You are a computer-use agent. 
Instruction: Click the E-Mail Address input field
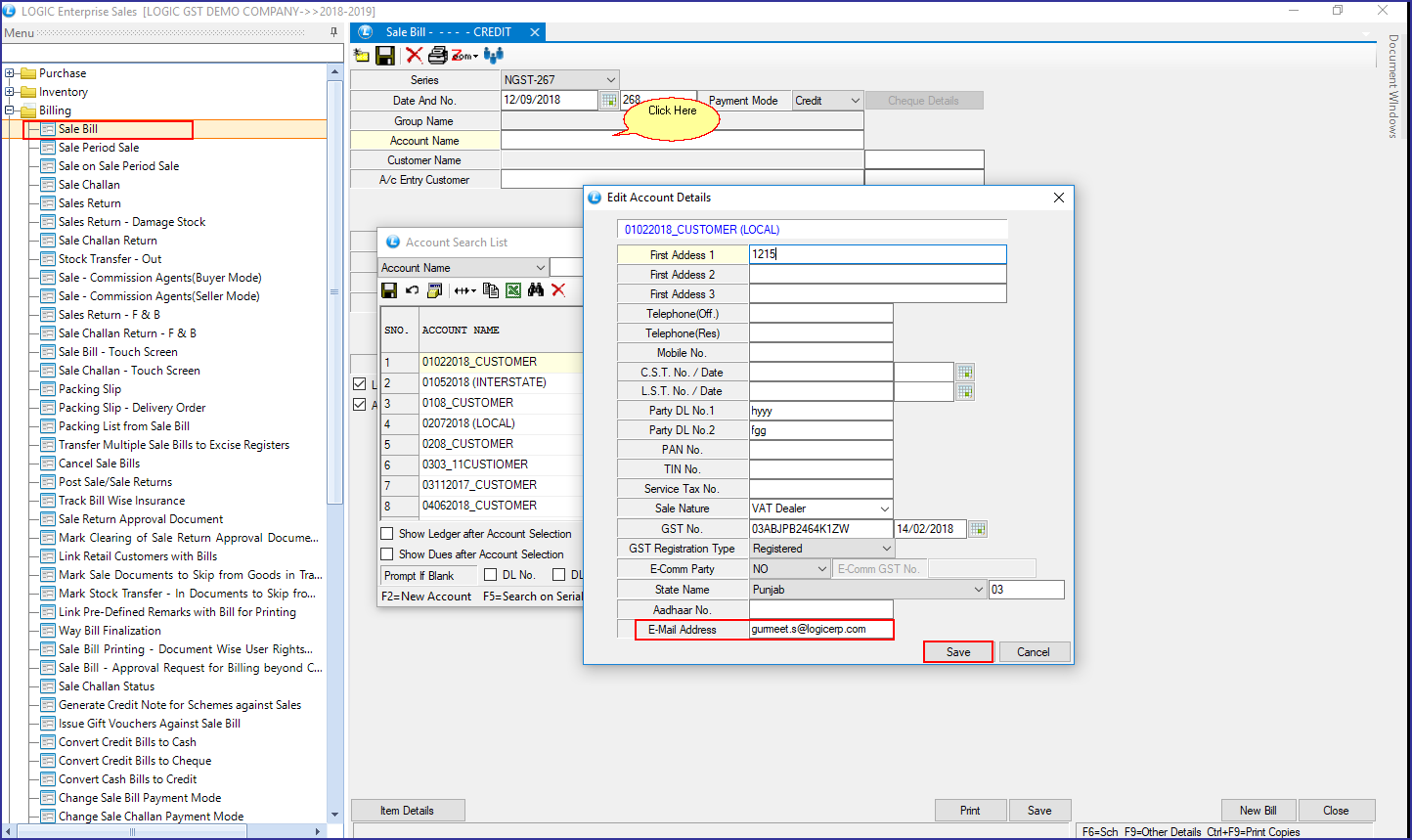pyautogui.click(x=821, y=630)
